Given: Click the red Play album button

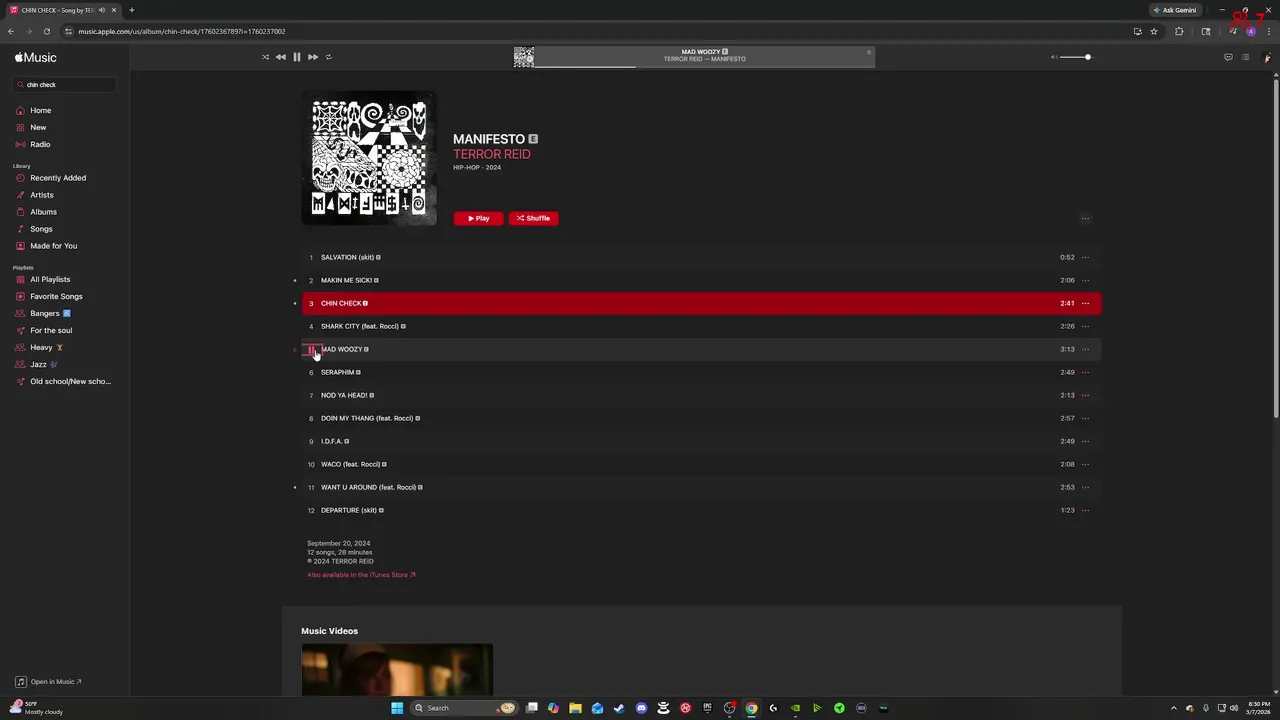Looking at the screenshot, I should (x=479, y=218).
